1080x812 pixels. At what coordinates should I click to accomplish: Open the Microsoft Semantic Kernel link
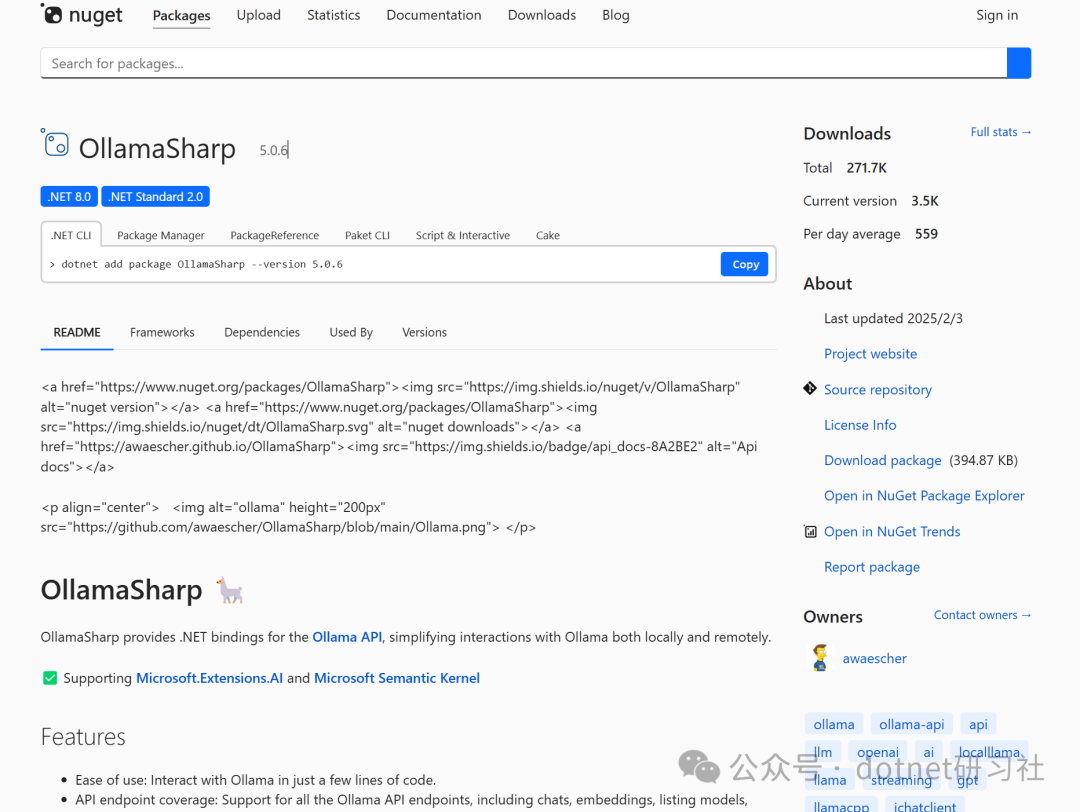tap(397, 678)
